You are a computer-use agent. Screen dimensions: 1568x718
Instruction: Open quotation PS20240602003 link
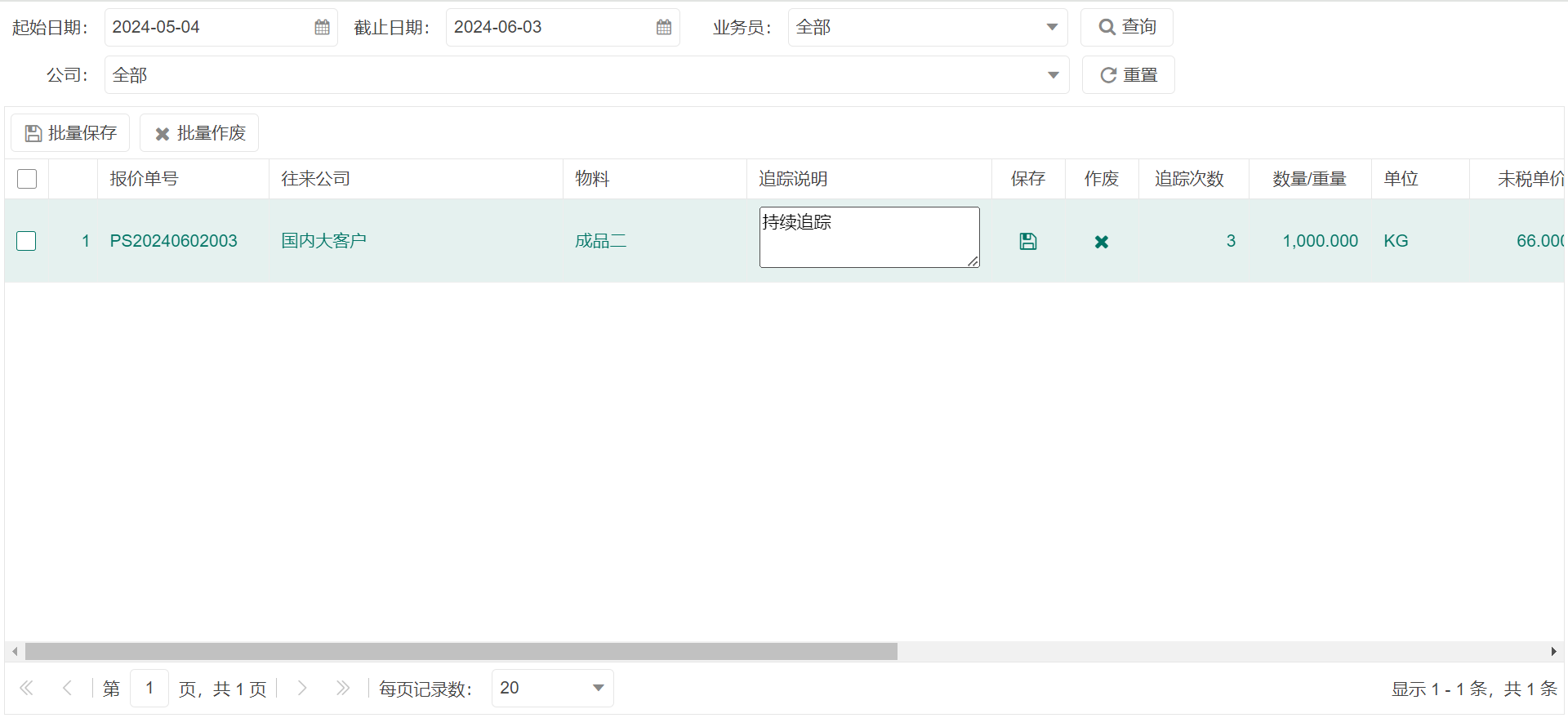174,241
